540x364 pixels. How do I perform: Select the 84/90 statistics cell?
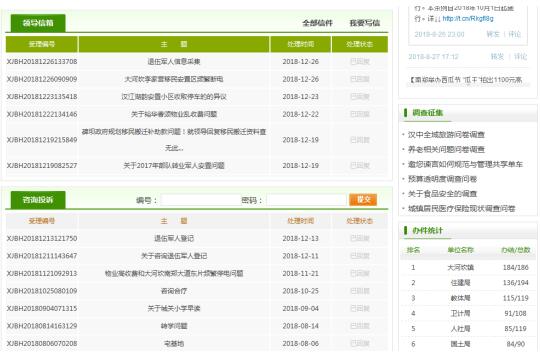(x=516, y=344)
